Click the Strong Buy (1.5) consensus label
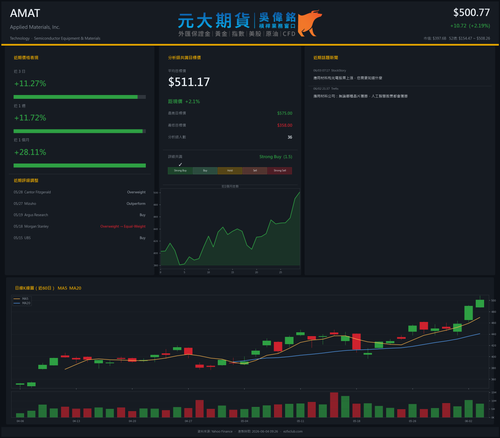The height and width of the screenshot is (438, 500). tap(276, 157)
